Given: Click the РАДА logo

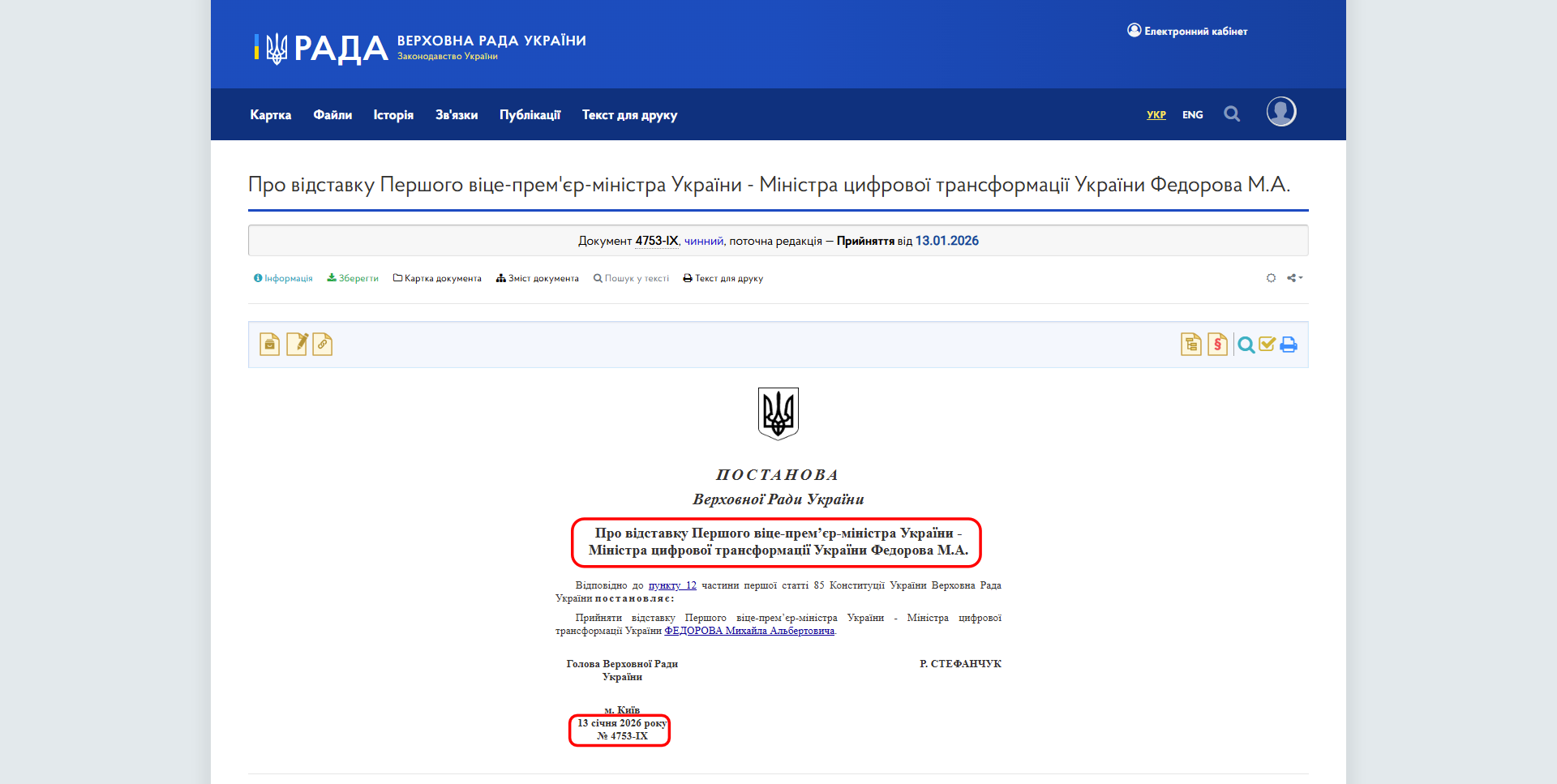Looking at the screenshot, I should coord(321,49).
